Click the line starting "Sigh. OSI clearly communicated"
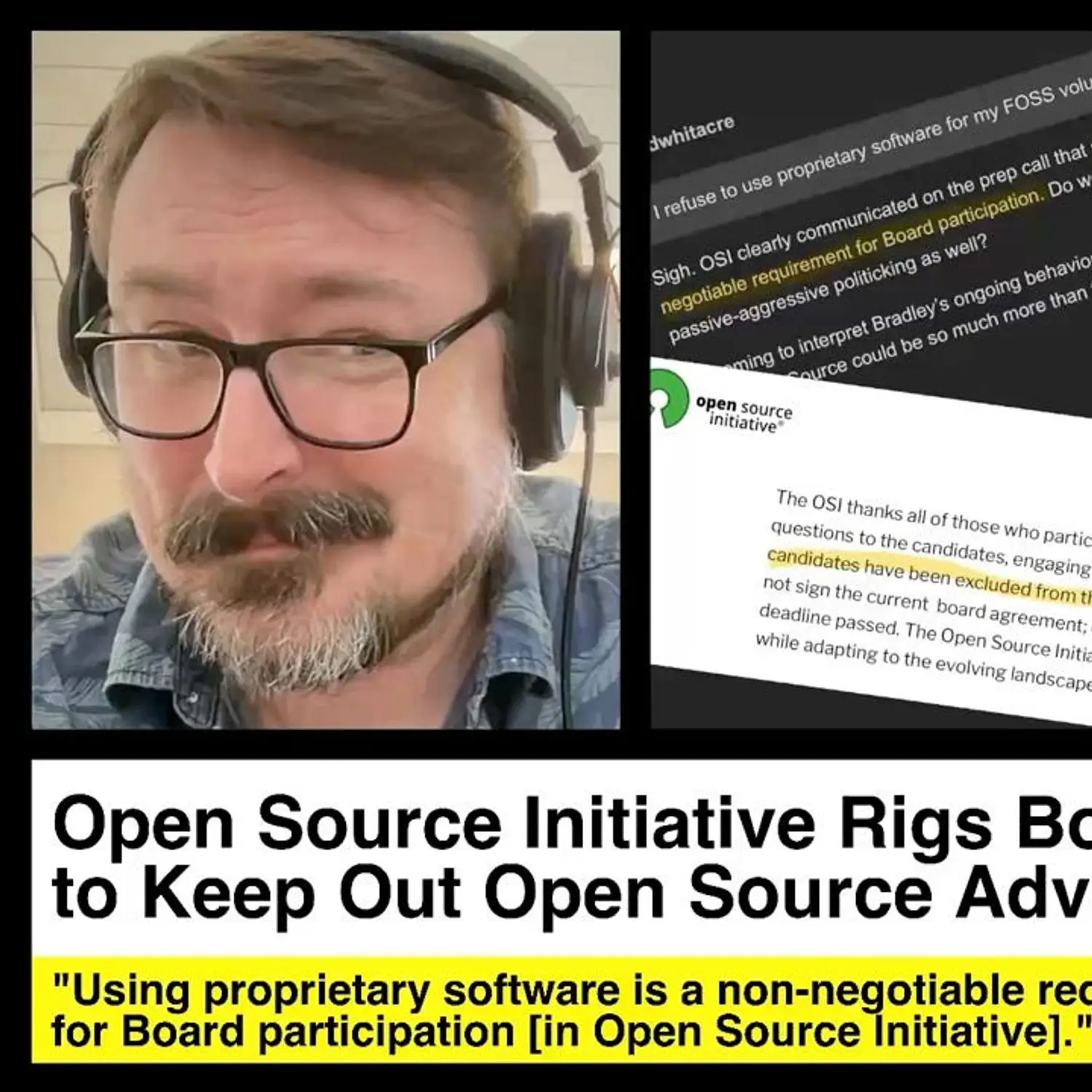The width and height of the screenshot is (1092, 1092). click(x=871, y=214)
